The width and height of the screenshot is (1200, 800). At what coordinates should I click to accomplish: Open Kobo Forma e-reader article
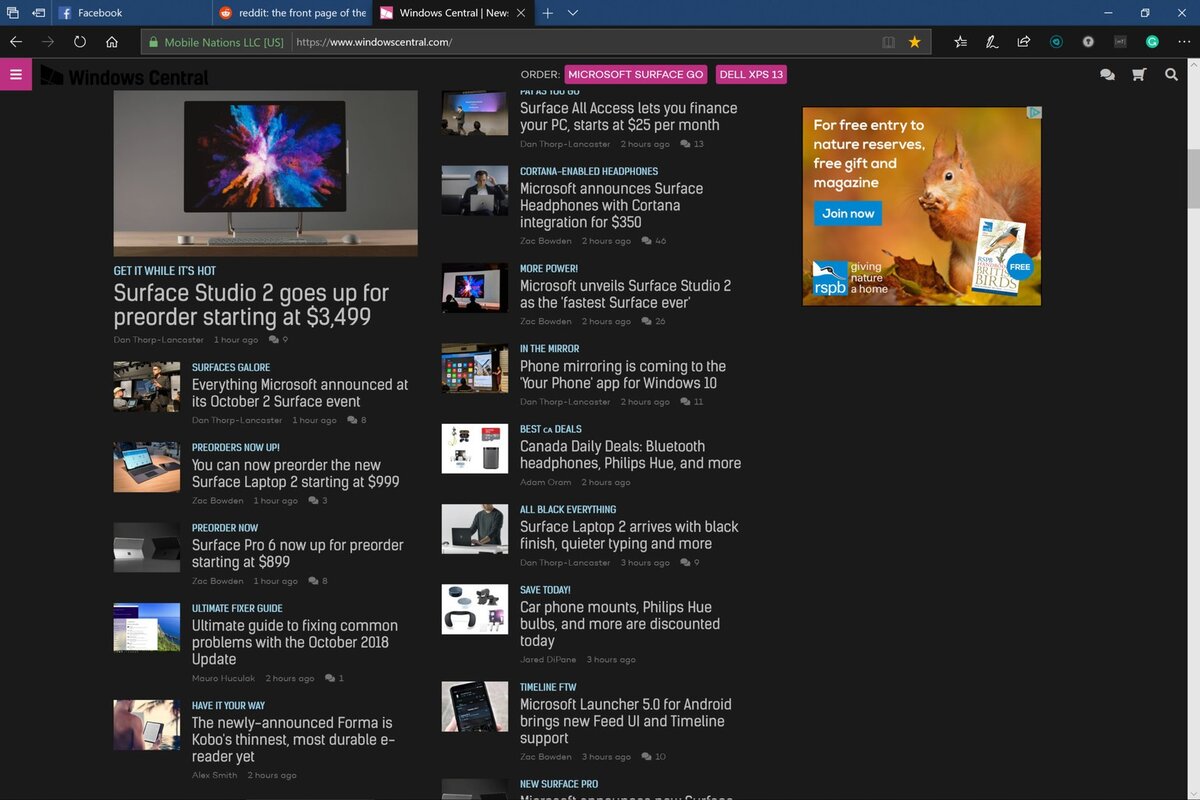coord(294,739)
